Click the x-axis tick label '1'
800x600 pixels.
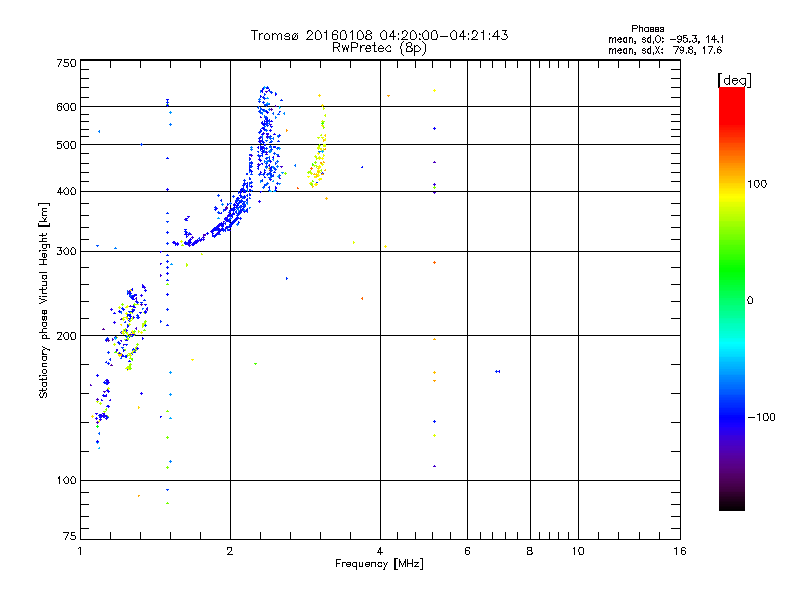pyautogui.click(x=80, y=551)
